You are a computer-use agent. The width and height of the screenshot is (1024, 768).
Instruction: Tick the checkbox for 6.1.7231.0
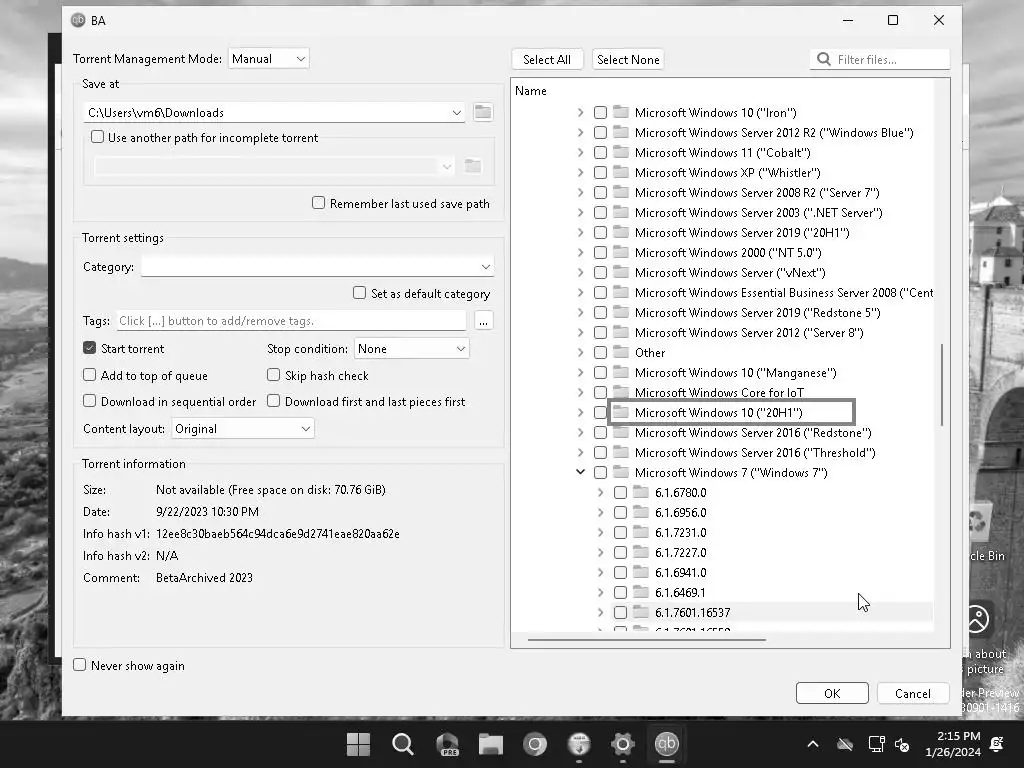coord(620,532)
